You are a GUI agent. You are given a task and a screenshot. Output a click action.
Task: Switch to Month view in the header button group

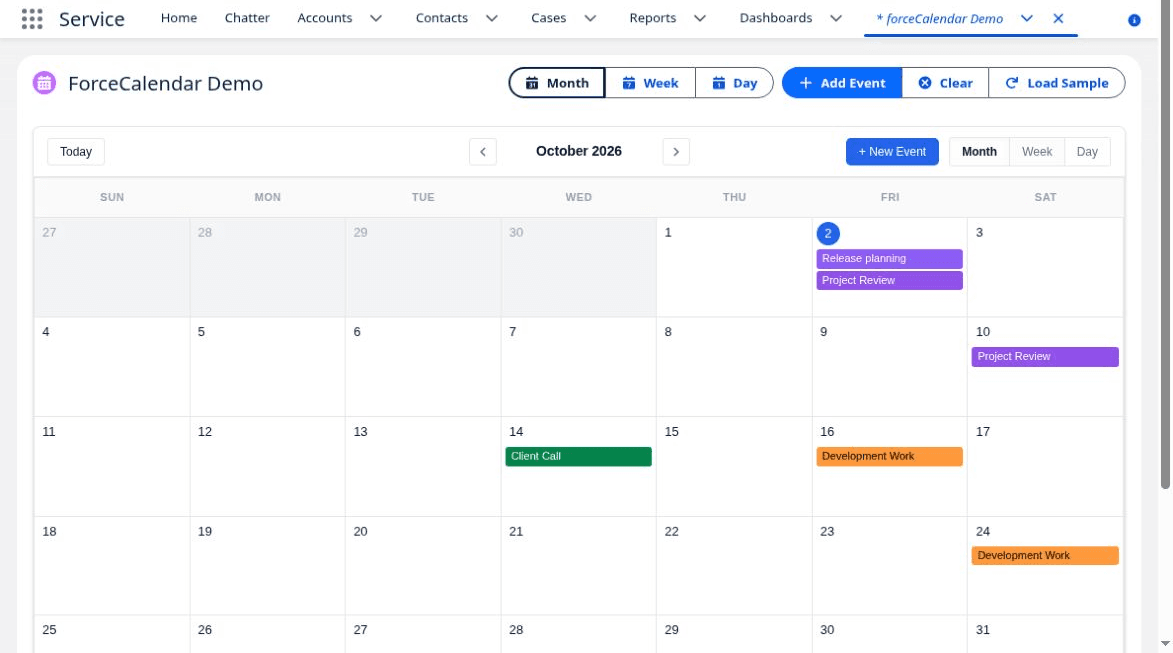pyautogui.click(x=557, y=83)
